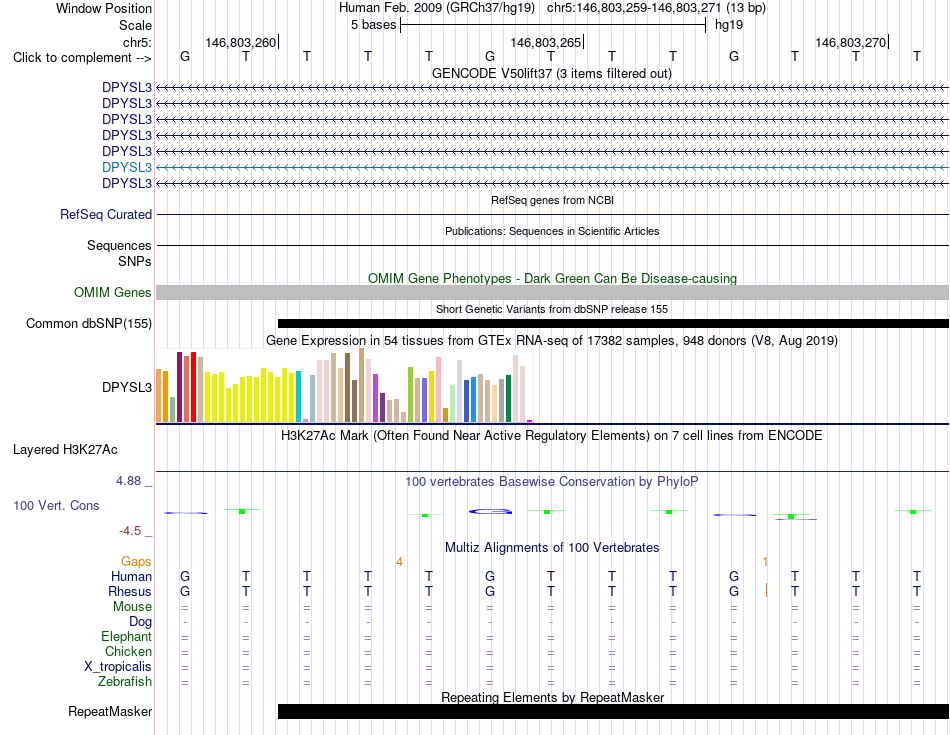Click the Sequences track label

tap(119, 245)
